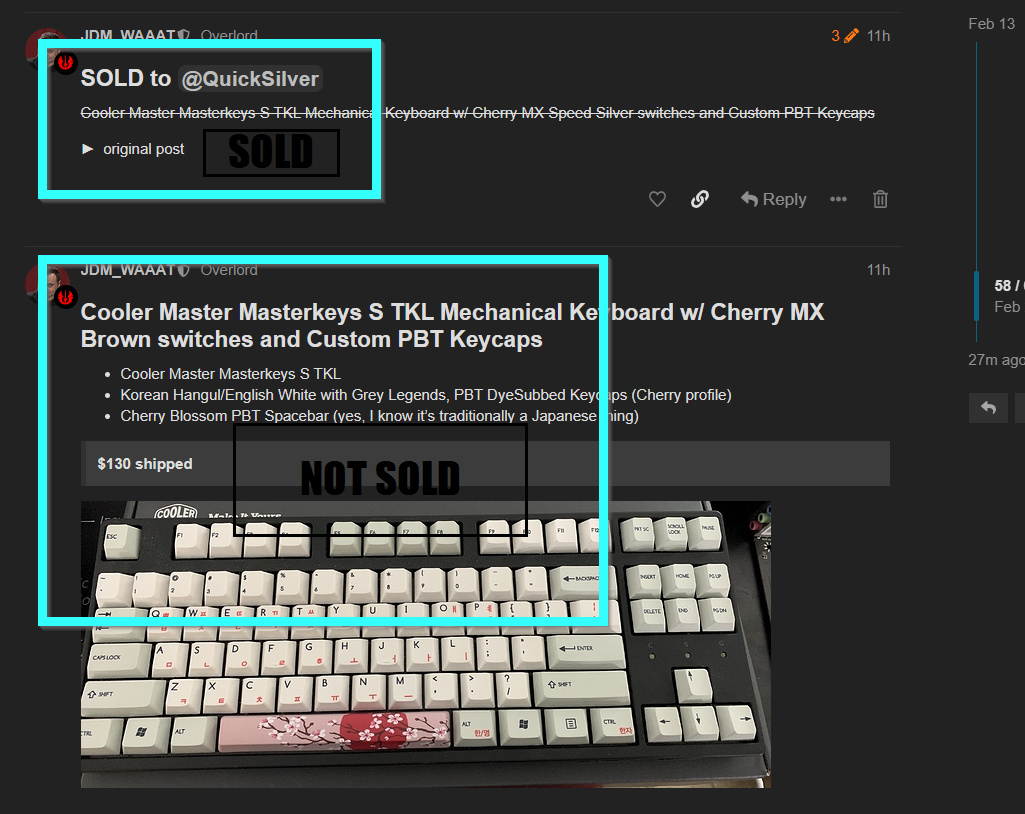Expand the original post disclosure triangle

(x=88, y=149)
